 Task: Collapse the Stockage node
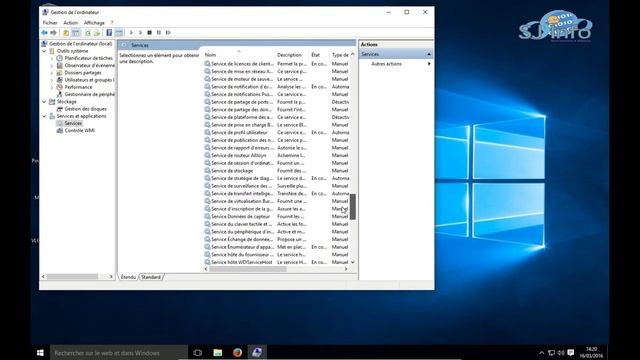pyautogui.click(x=44, y=102)
